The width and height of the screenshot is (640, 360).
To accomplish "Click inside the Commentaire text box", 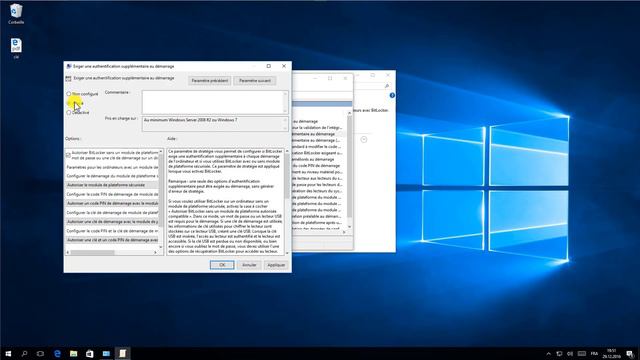I will coord(212,102).
